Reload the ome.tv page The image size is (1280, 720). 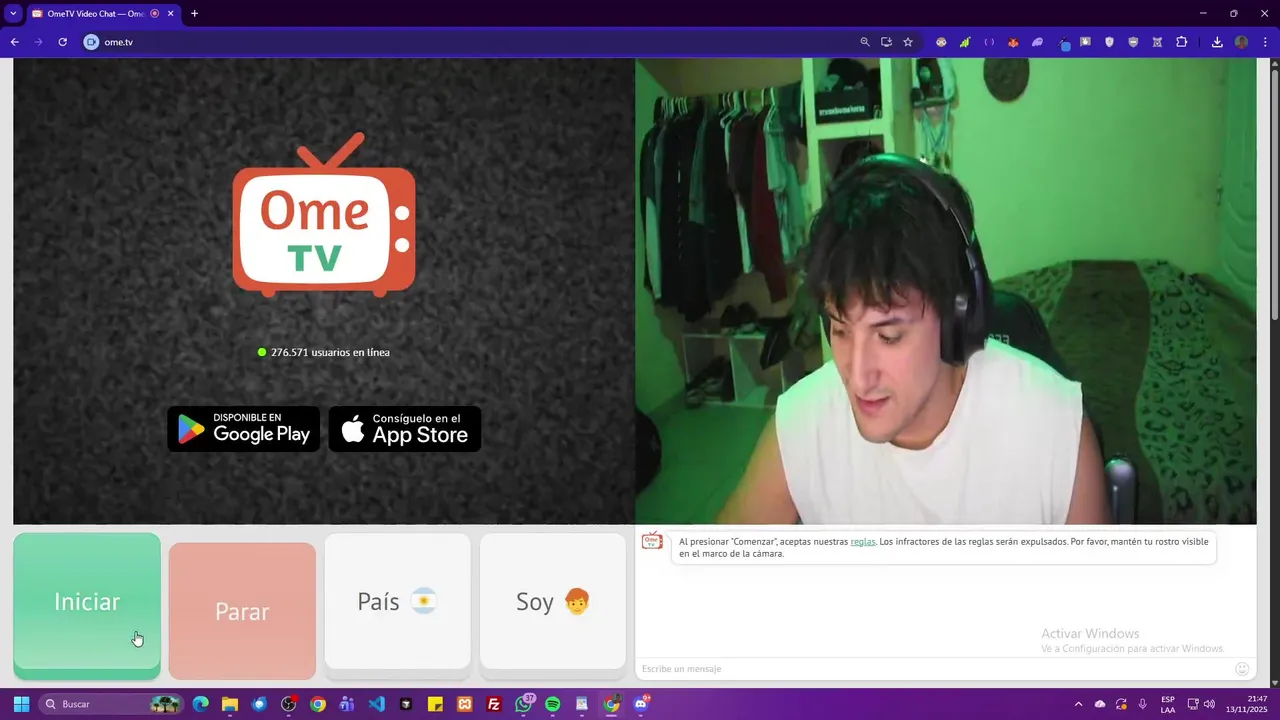[x=62, y=42]
